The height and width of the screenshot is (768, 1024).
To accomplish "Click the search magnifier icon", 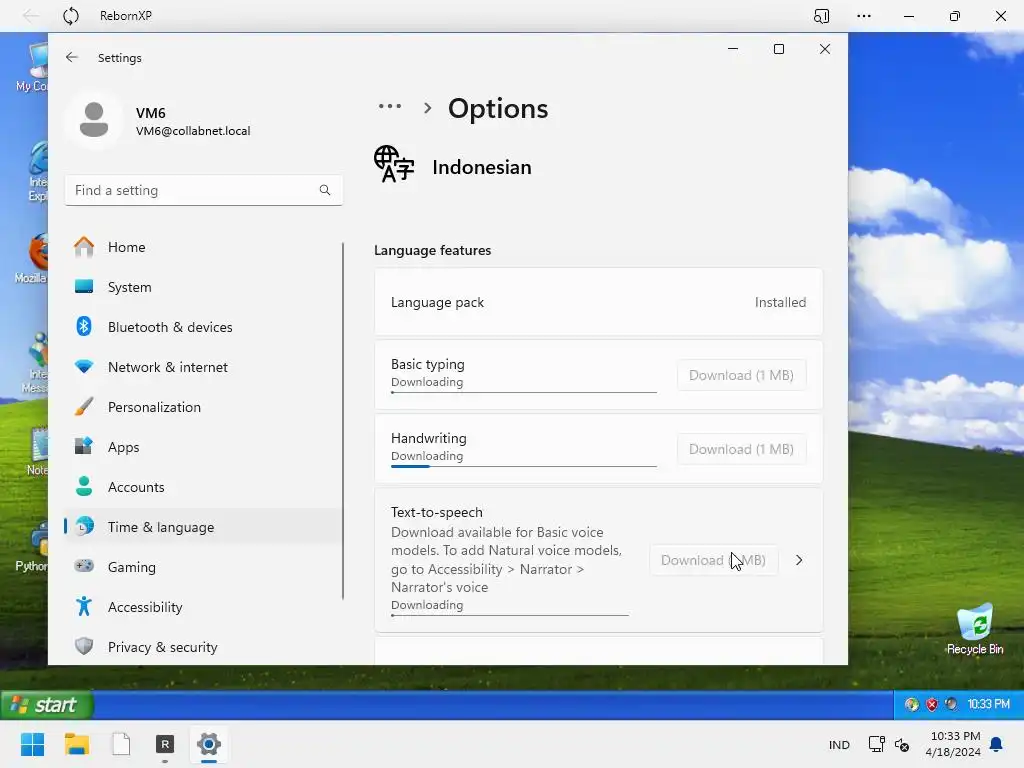I will pyautogui.click(x=325, y=190).
